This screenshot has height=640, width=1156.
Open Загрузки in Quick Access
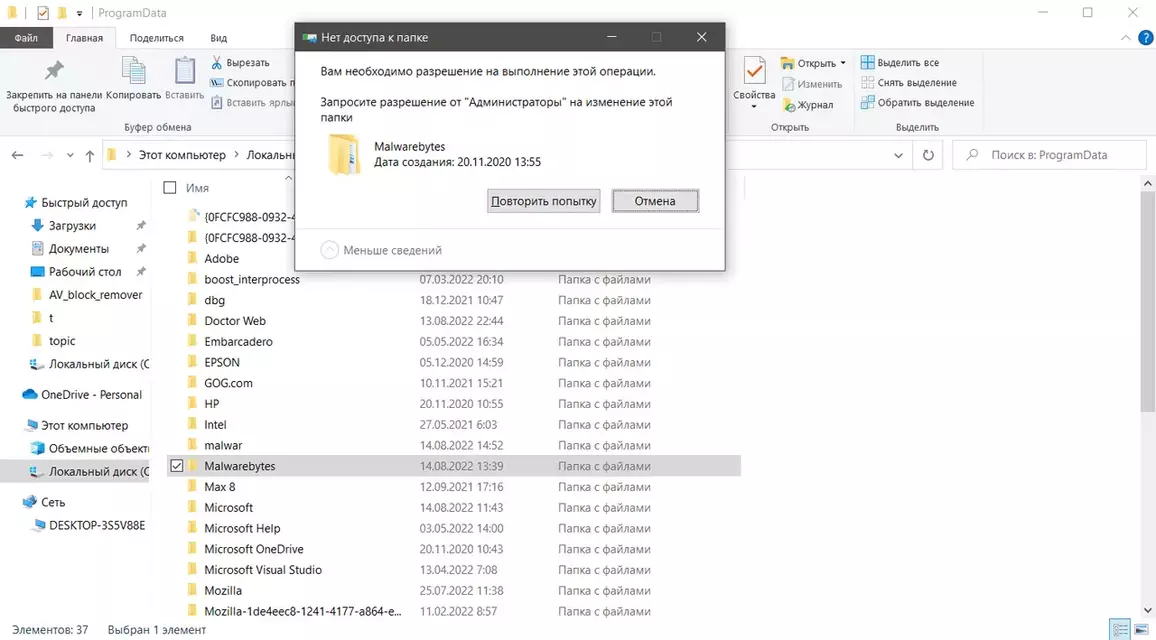click(x=72, y=226)
